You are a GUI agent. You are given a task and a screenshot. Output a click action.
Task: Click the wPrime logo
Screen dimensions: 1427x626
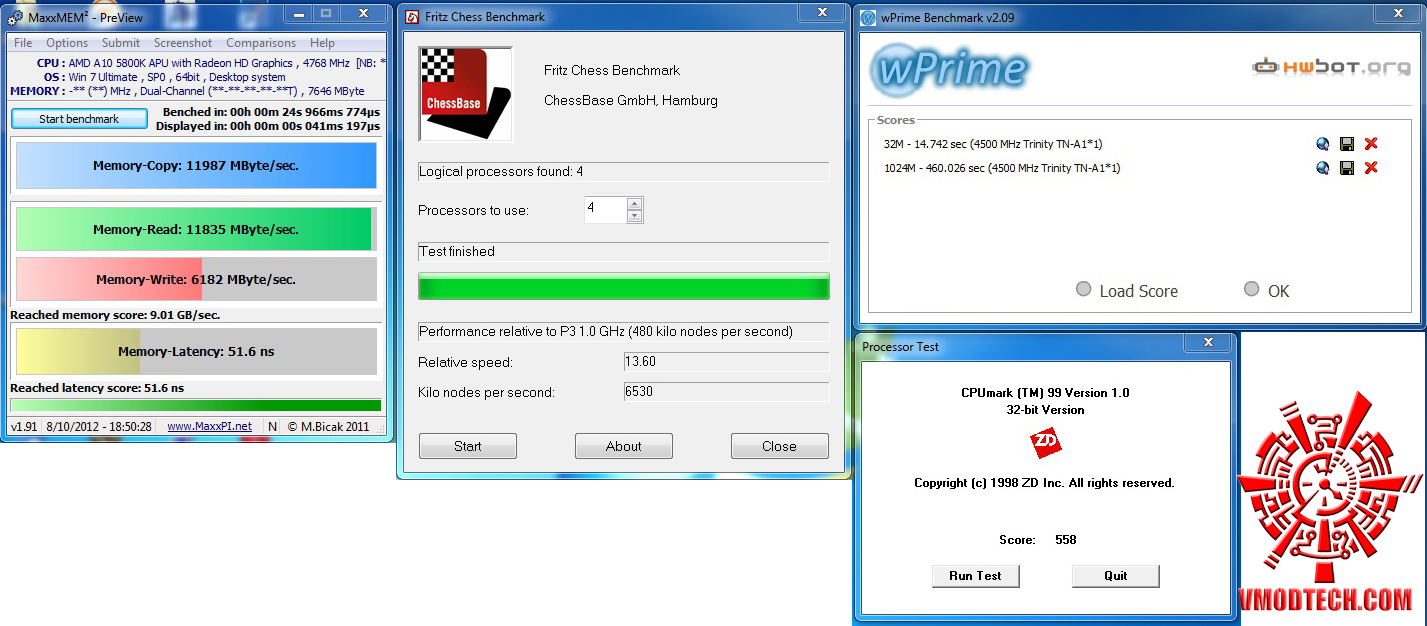pos(948,69)
